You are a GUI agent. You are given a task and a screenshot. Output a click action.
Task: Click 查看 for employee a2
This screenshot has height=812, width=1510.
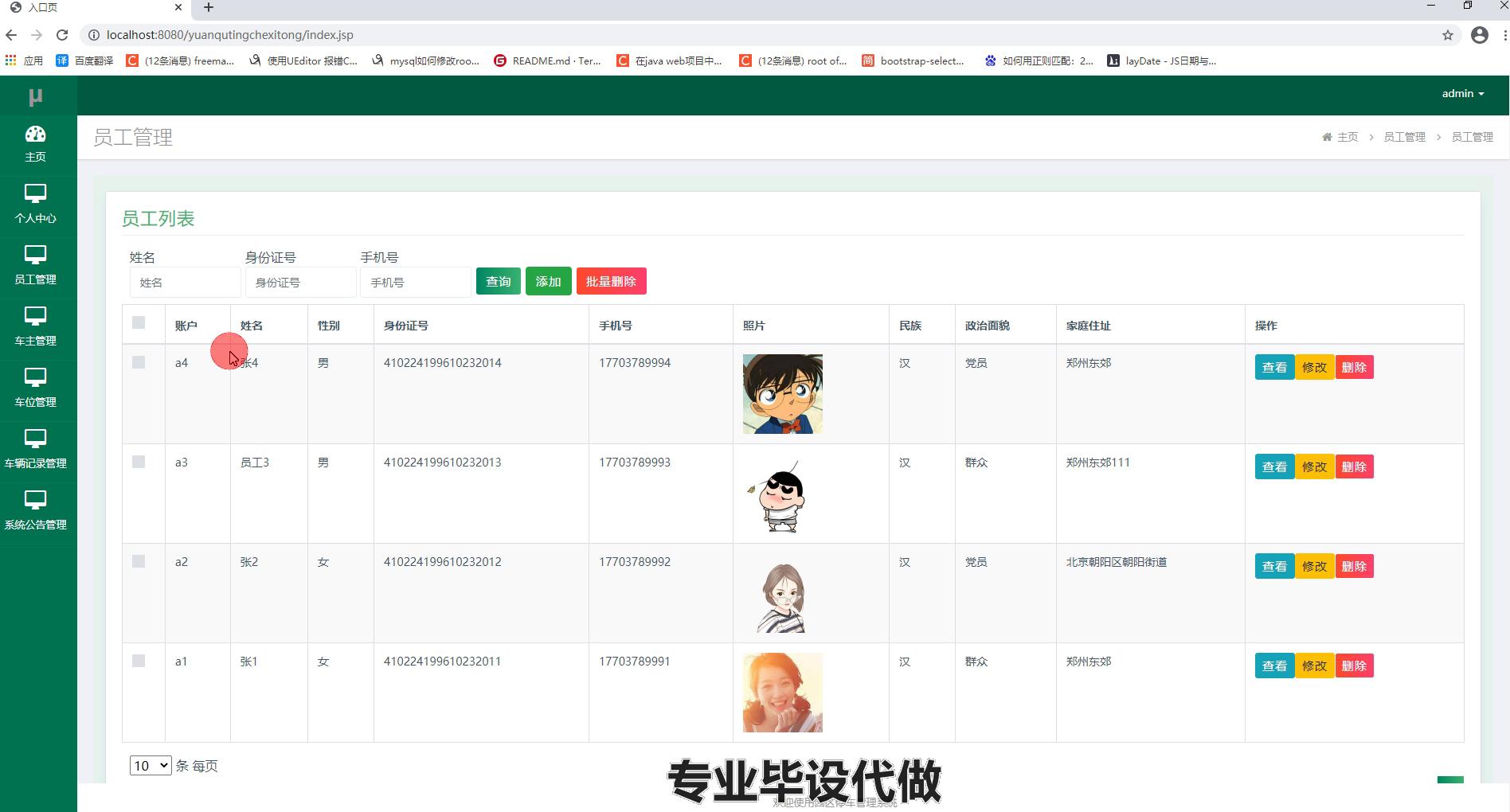(x=1274, y=566)
